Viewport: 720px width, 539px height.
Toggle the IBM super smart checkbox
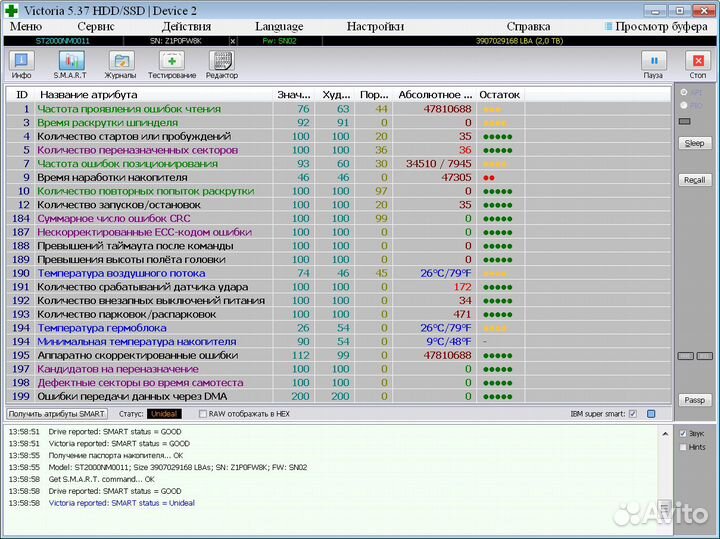click(x=632, y=413)
